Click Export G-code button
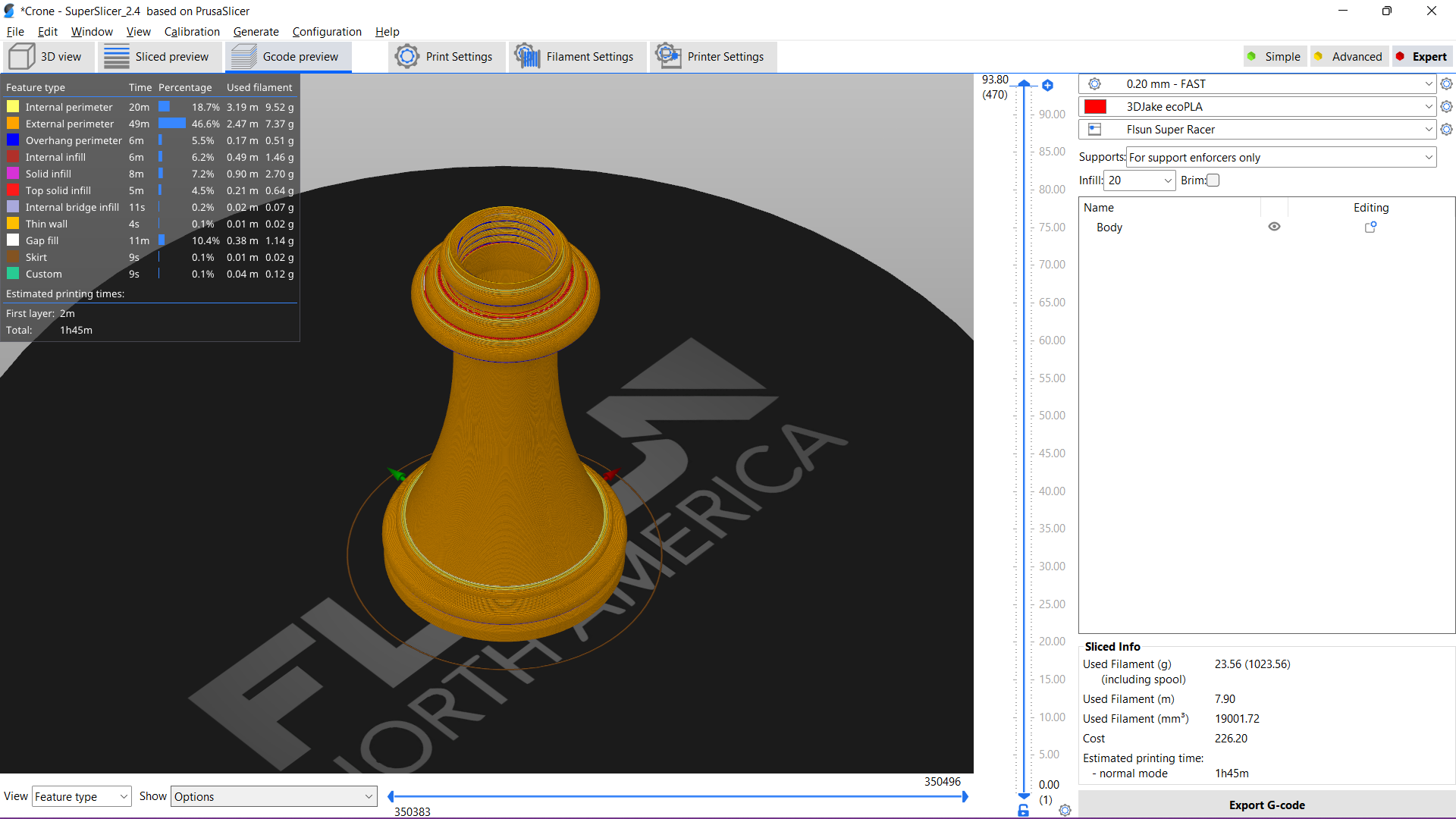Image resolution: width=1456 pixels, height=819 pixels. coord(1266,805)
